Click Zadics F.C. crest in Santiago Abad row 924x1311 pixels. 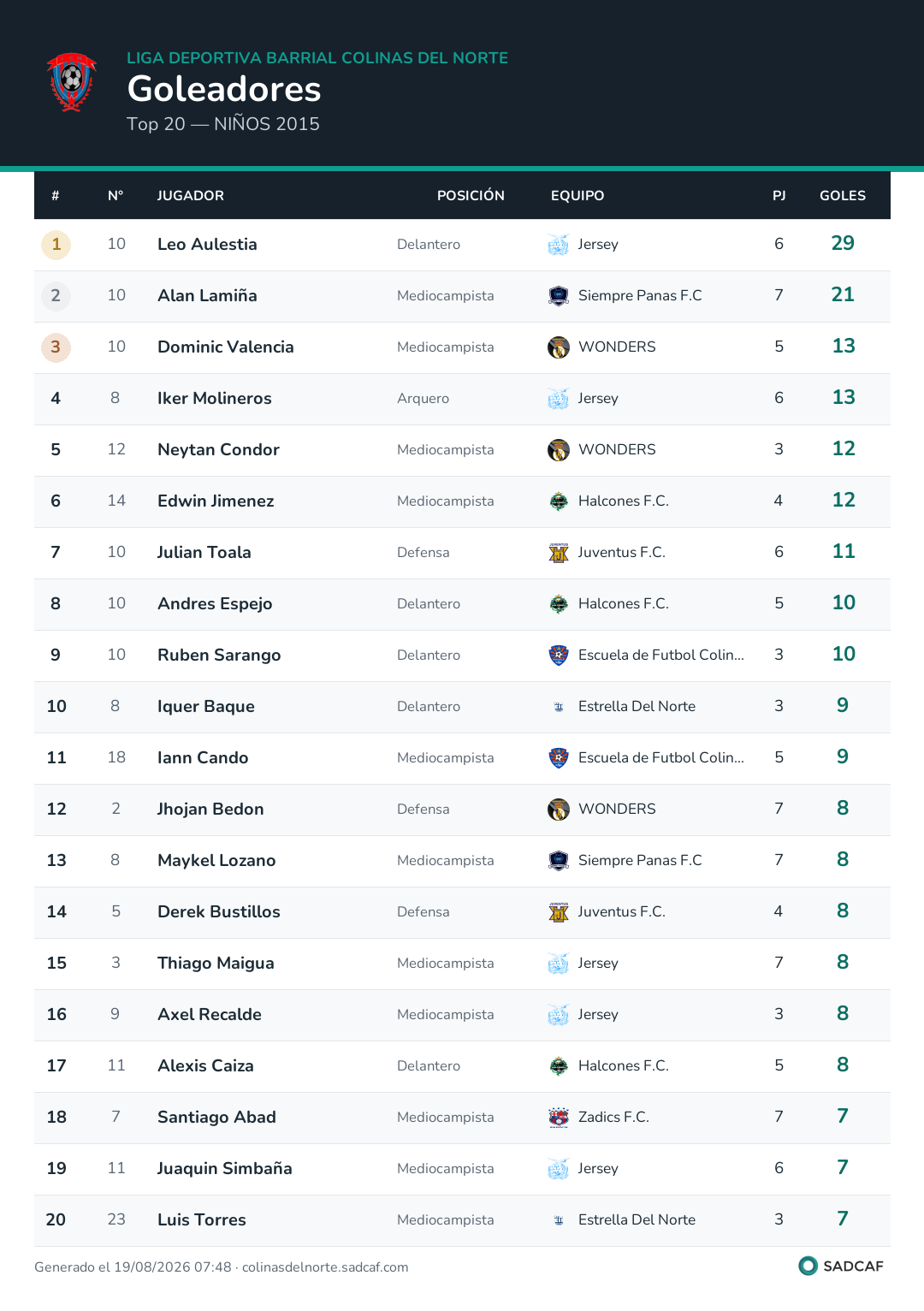(559, 1118)
